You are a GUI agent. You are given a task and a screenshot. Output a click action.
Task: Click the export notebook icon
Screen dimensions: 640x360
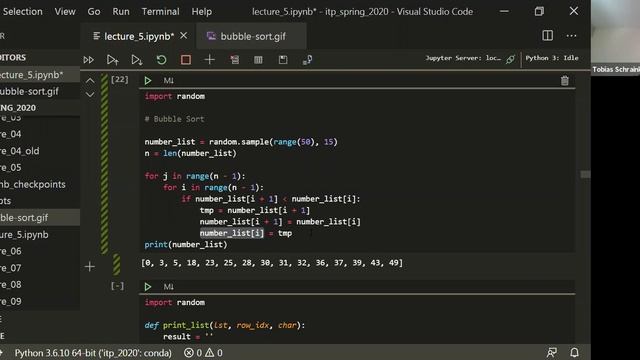[x=307, y=60]
